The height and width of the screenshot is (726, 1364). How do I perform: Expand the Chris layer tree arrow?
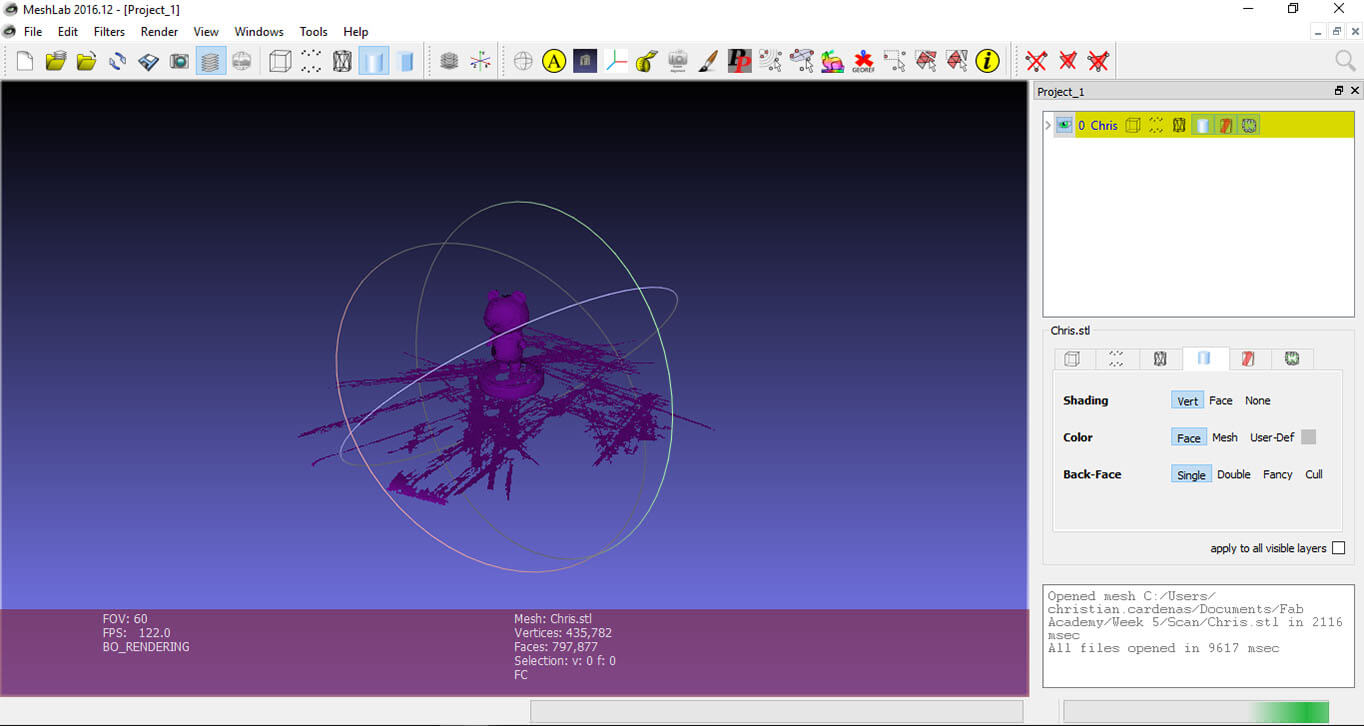1048,125
